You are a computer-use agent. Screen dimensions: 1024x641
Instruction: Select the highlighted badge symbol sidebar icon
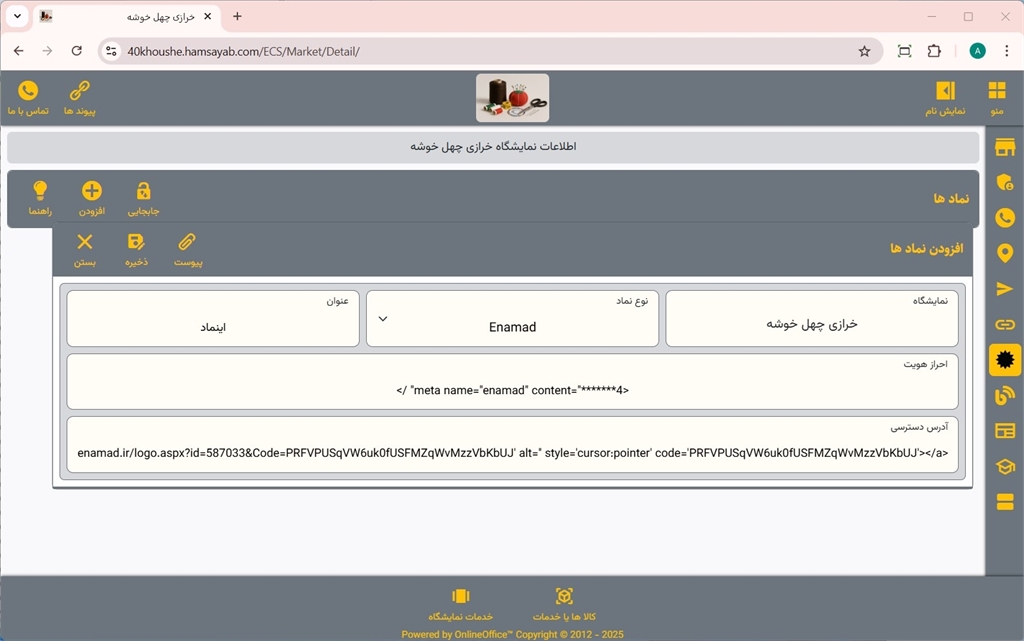(1005, 360)
